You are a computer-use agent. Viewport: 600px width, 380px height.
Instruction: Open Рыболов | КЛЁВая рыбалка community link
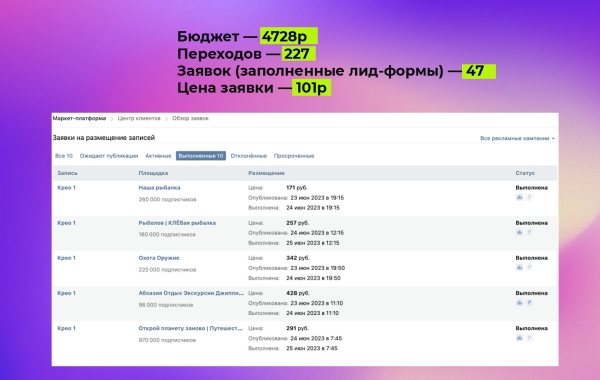click(x=177, y=223)
